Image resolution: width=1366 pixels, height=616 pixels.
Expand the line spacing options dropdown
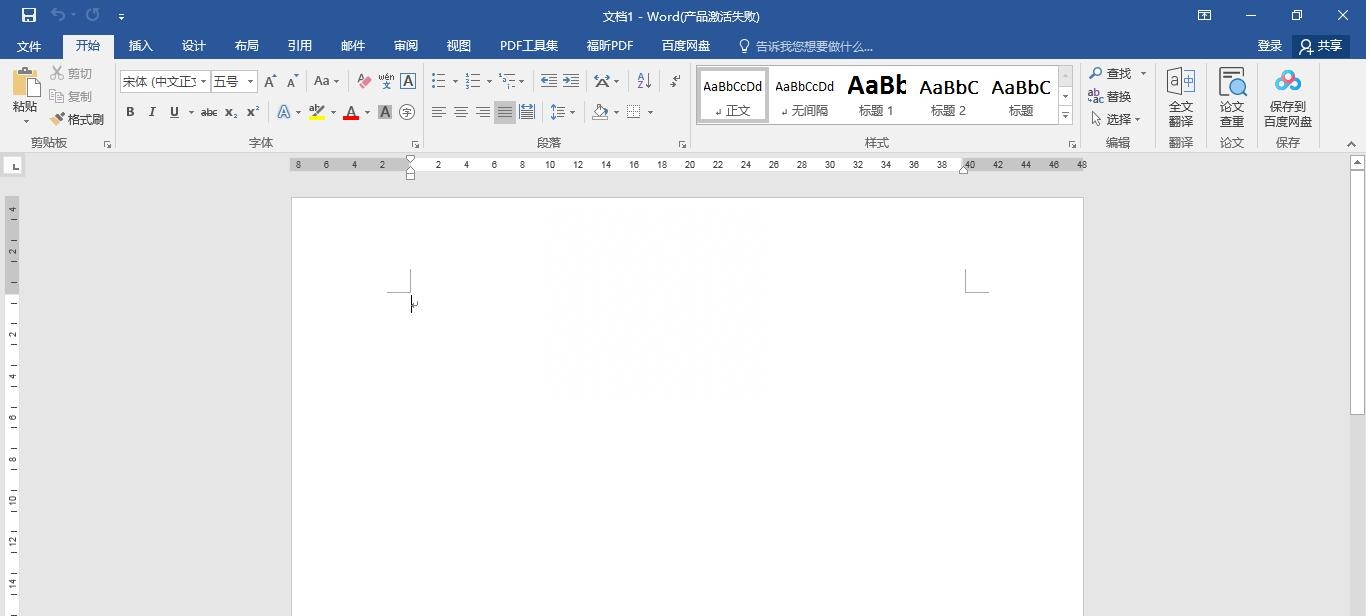tap(572, 112)
